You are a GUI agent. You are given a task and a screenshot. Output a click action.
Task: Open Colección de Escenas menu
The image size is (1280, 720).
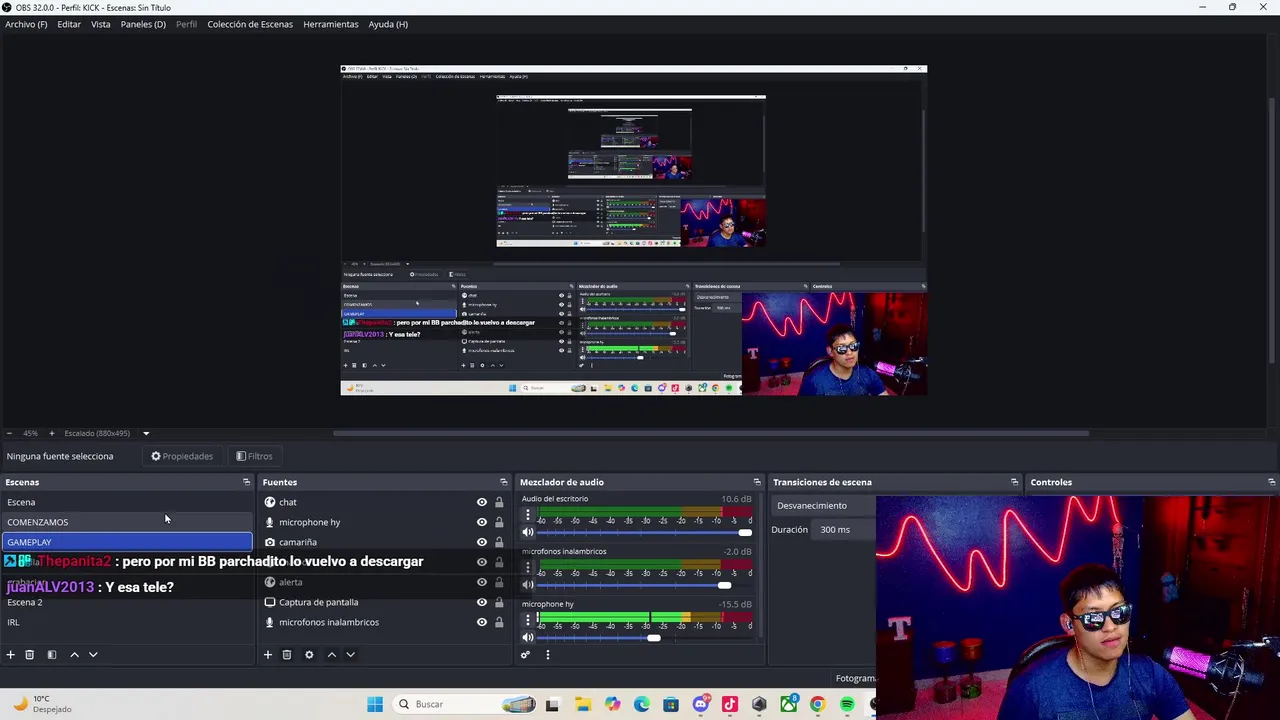coord(250,24)
